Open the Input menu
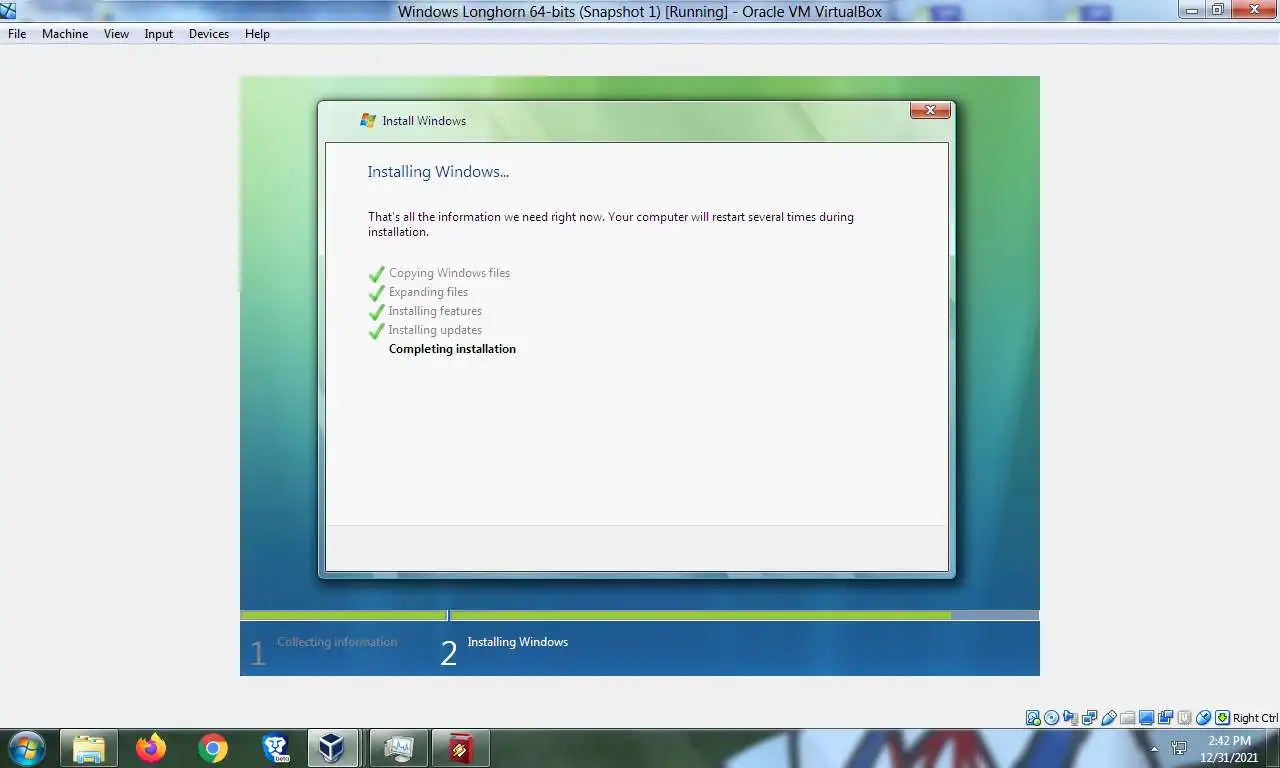 tap(158, 34)
